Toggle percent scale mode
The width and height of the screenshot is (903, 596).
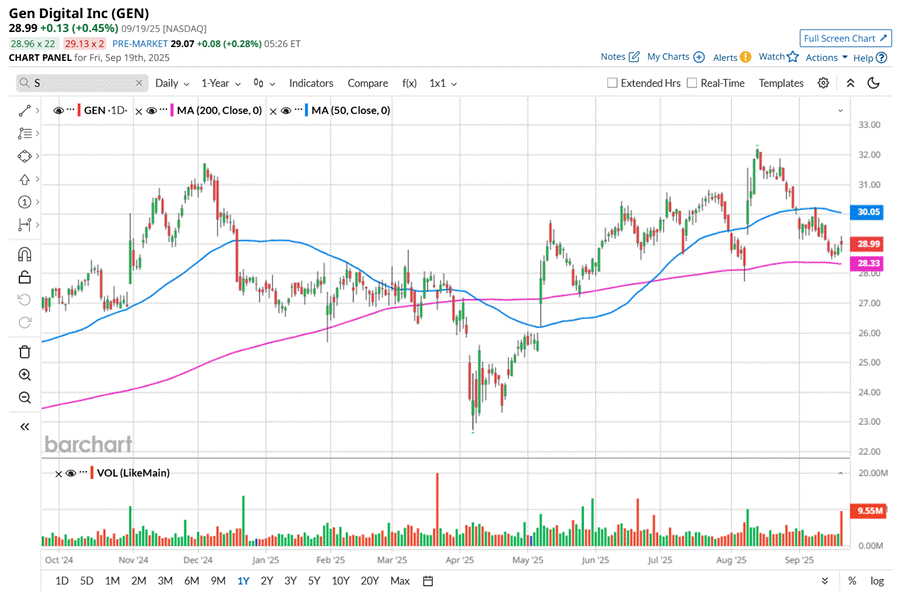[x=852, y=581]
